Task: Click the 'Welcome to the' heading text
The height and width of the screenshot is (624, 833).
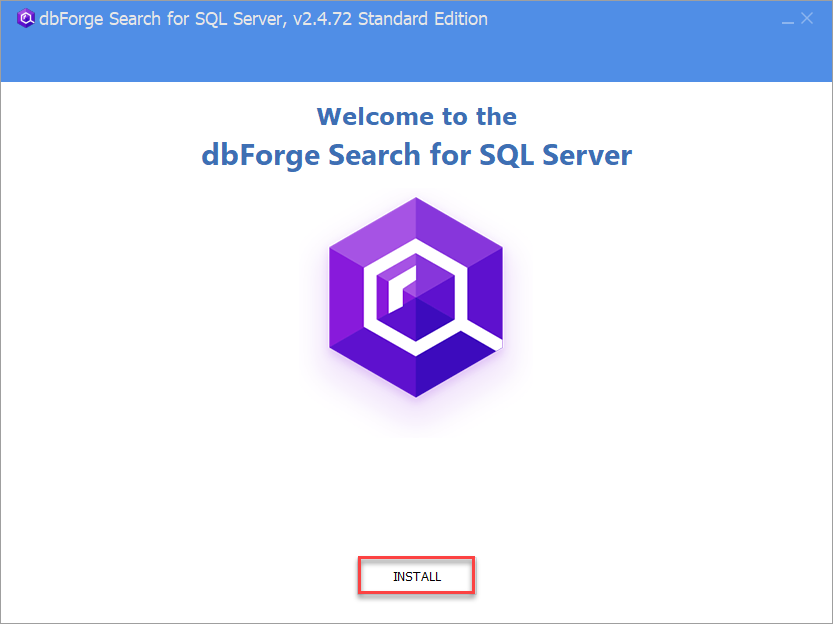Action: coord(416,116)
